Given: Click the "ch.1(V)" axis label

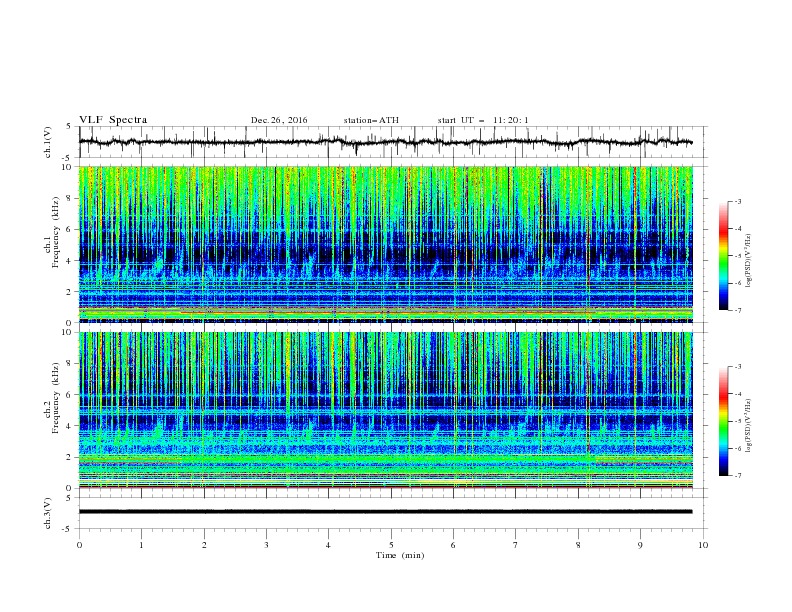Looking at the screenshot, I should 48,142.
